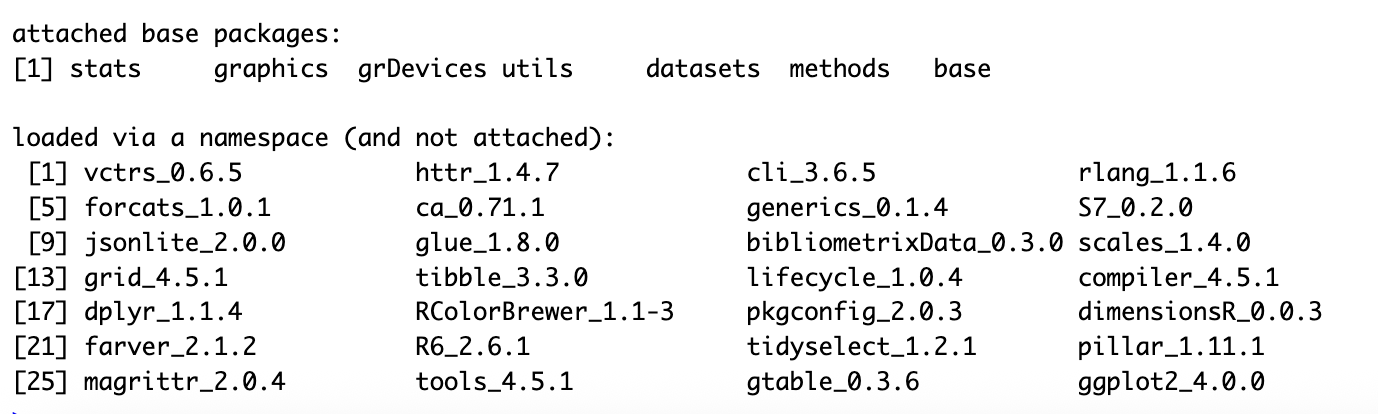This screenshot has width=1378, height=414.
Task: Click the dplyr_1.1.4 entry
Action: 163,312
